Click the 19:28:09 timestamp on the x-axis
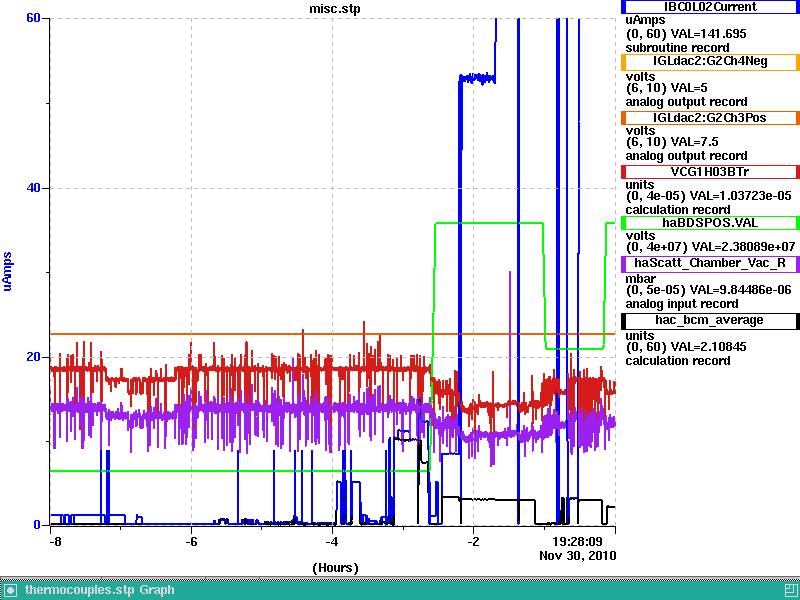 578,541
